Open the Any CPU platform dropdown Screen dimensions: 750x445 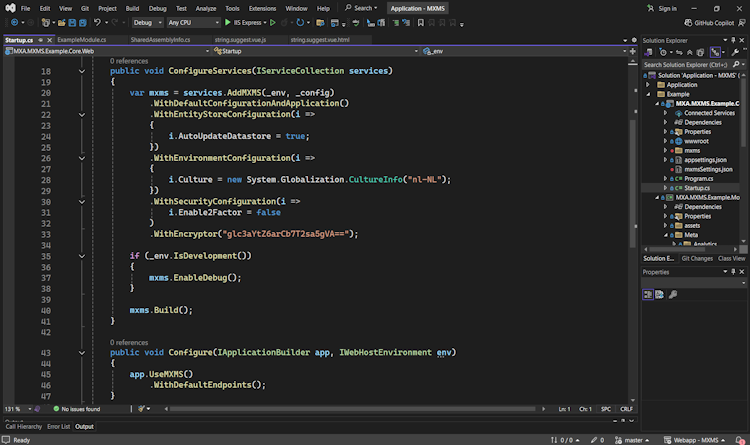pos(193,22)
